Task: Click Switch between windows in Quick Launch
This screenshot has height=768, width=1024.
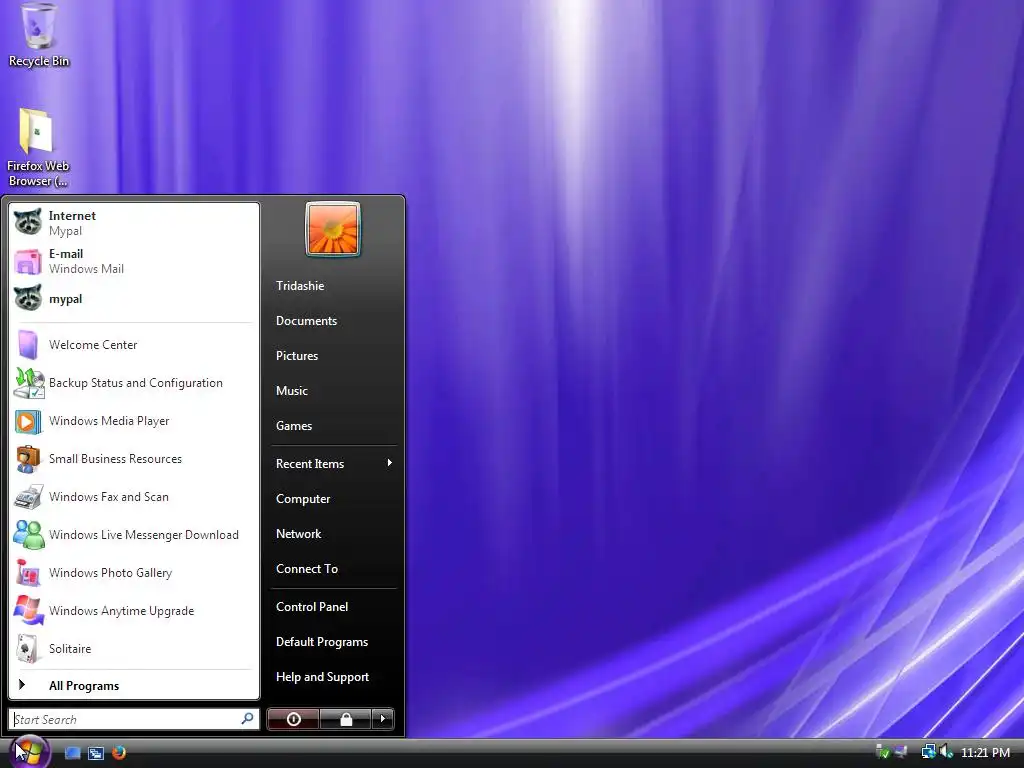Action: click(x=96, y=753)
